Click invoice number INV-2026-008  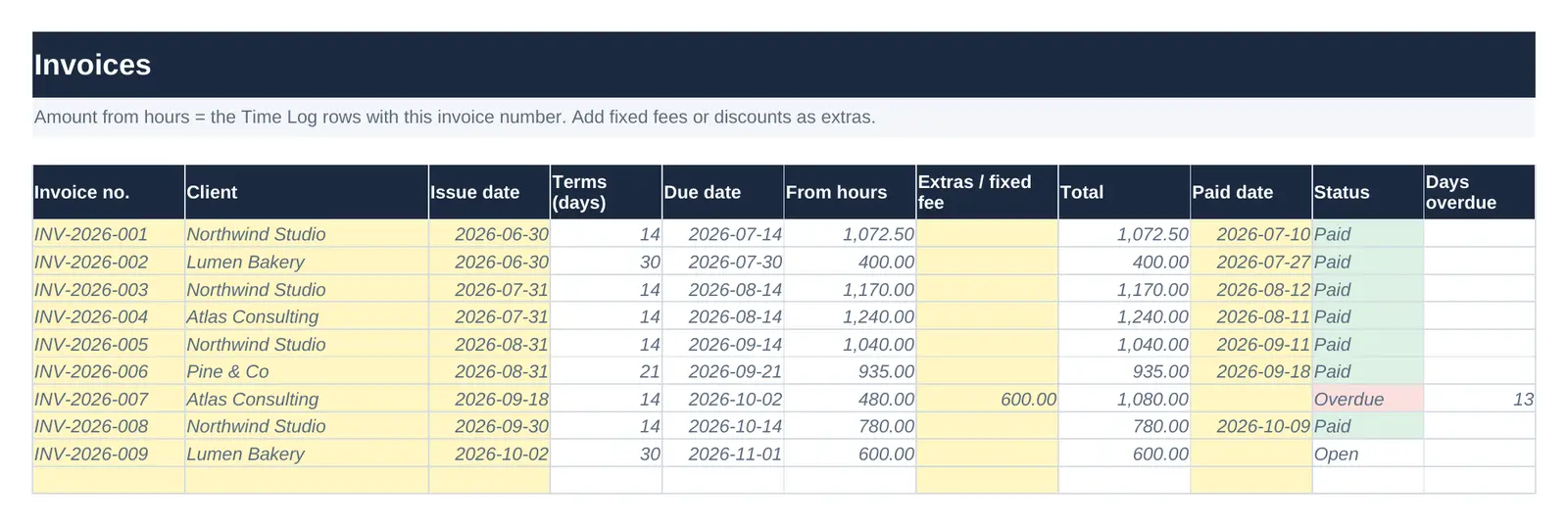click(x=109, y=426)
